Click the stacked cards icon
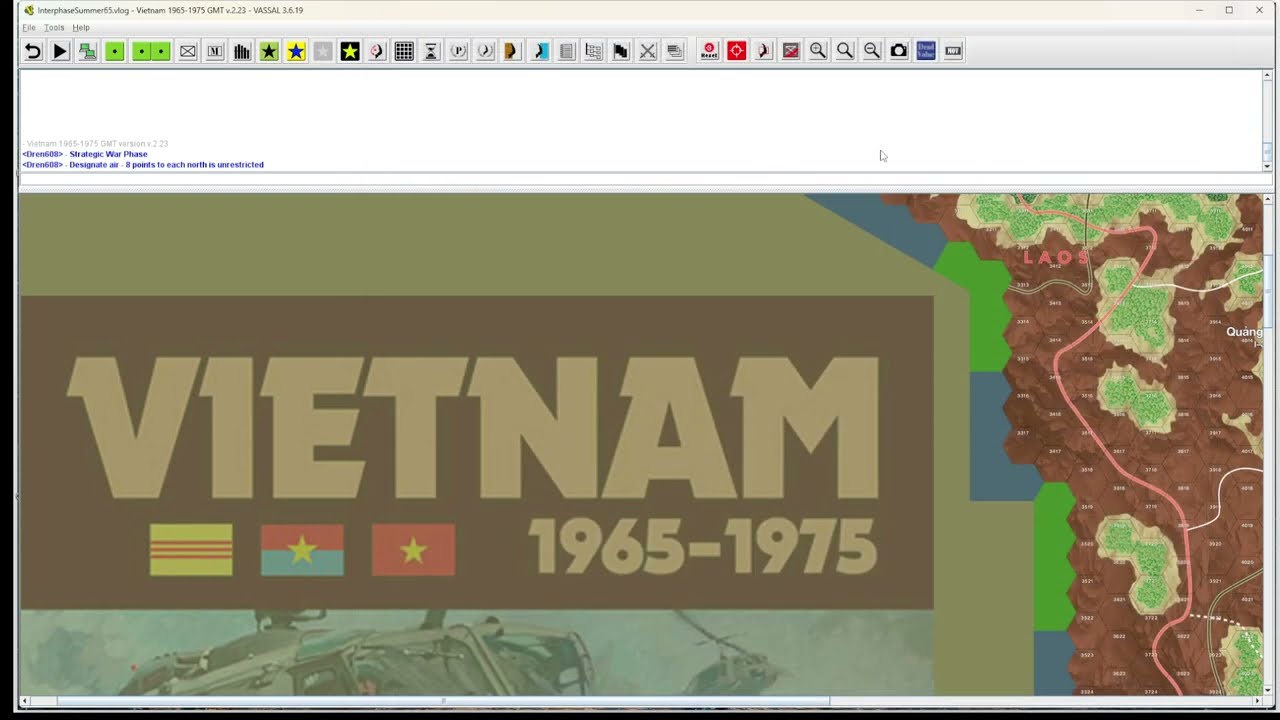 (675, 51)
